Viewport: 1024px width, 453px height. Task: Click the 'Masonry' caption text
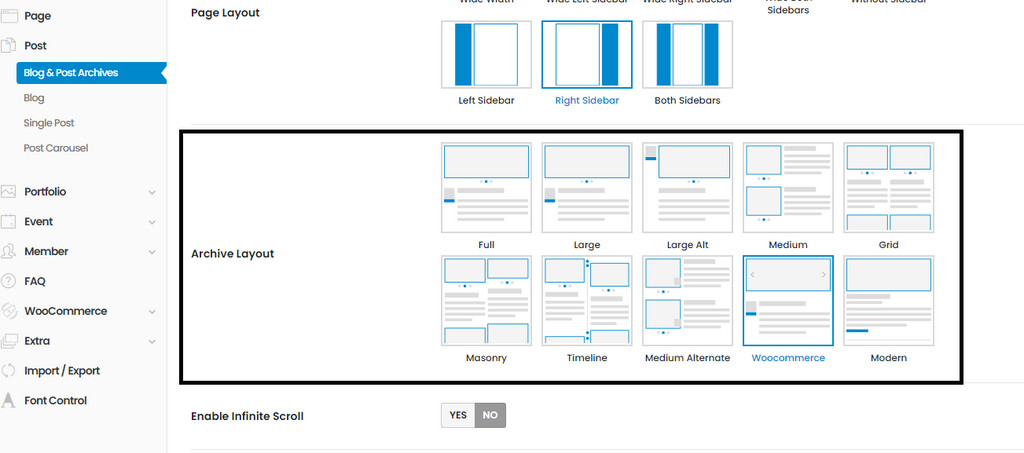coord(486,358)
